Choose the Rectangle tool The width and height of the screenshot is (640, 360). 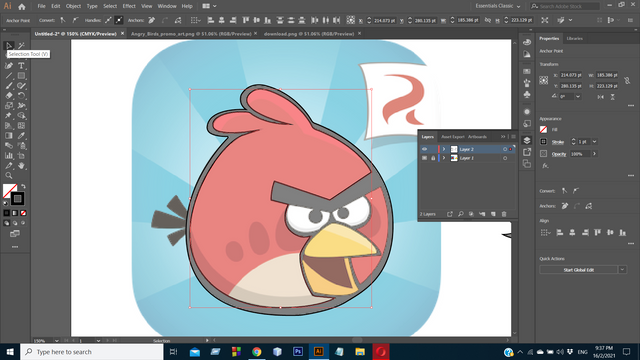(x=21, y=76)
